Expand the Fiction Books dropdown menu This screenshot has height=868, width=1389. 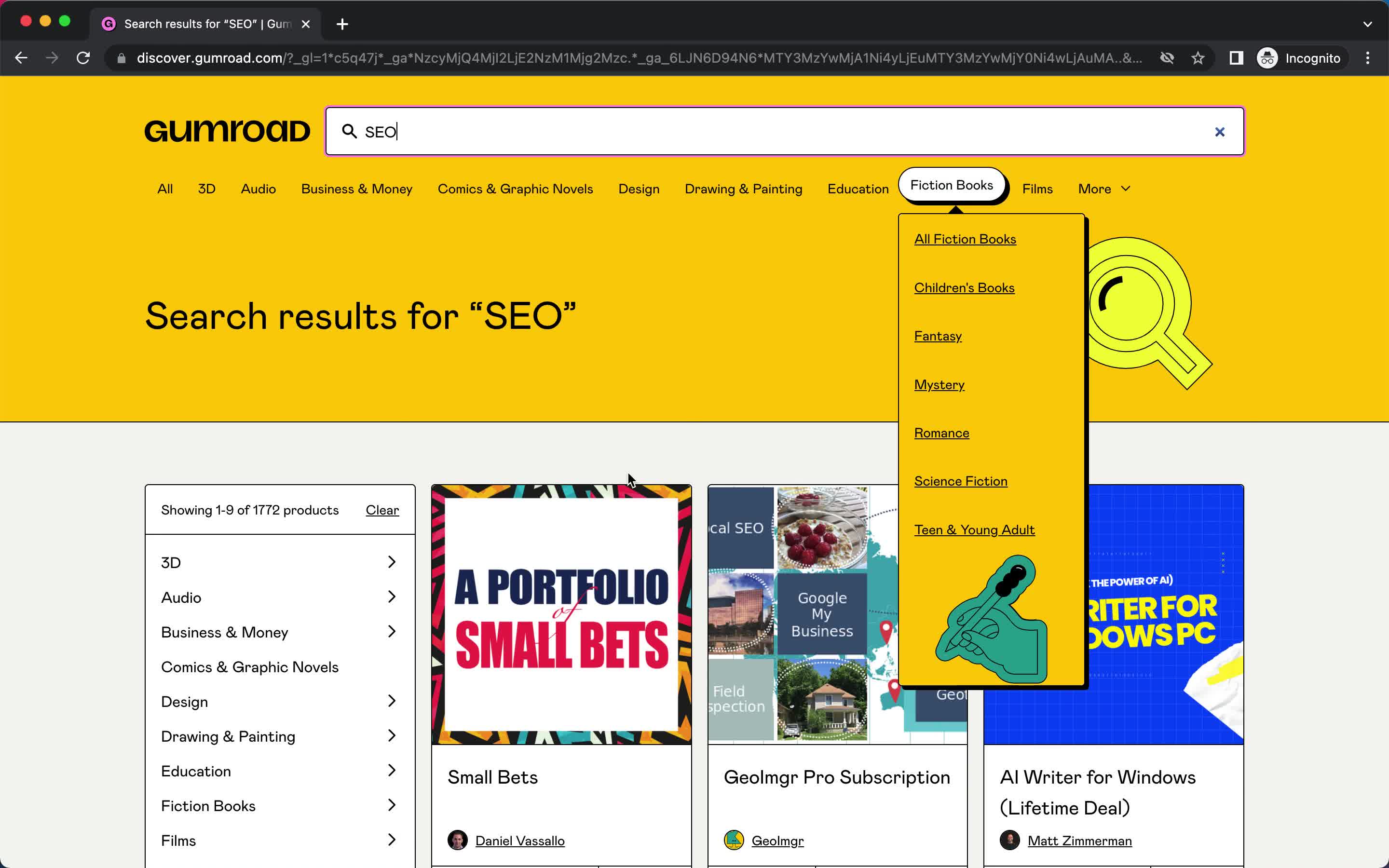point(951,185)
